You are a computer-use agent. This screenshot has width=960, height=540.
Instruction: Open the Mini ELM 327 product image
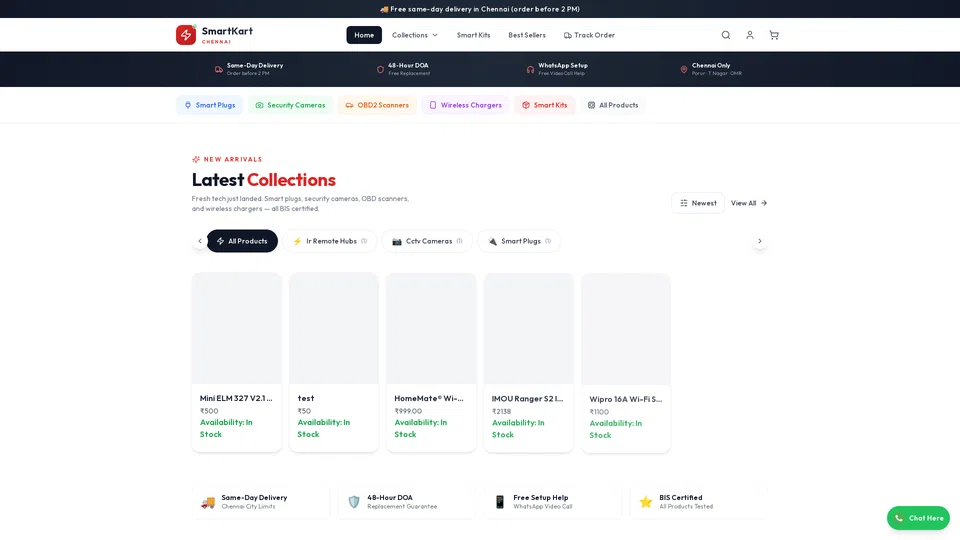236,329
